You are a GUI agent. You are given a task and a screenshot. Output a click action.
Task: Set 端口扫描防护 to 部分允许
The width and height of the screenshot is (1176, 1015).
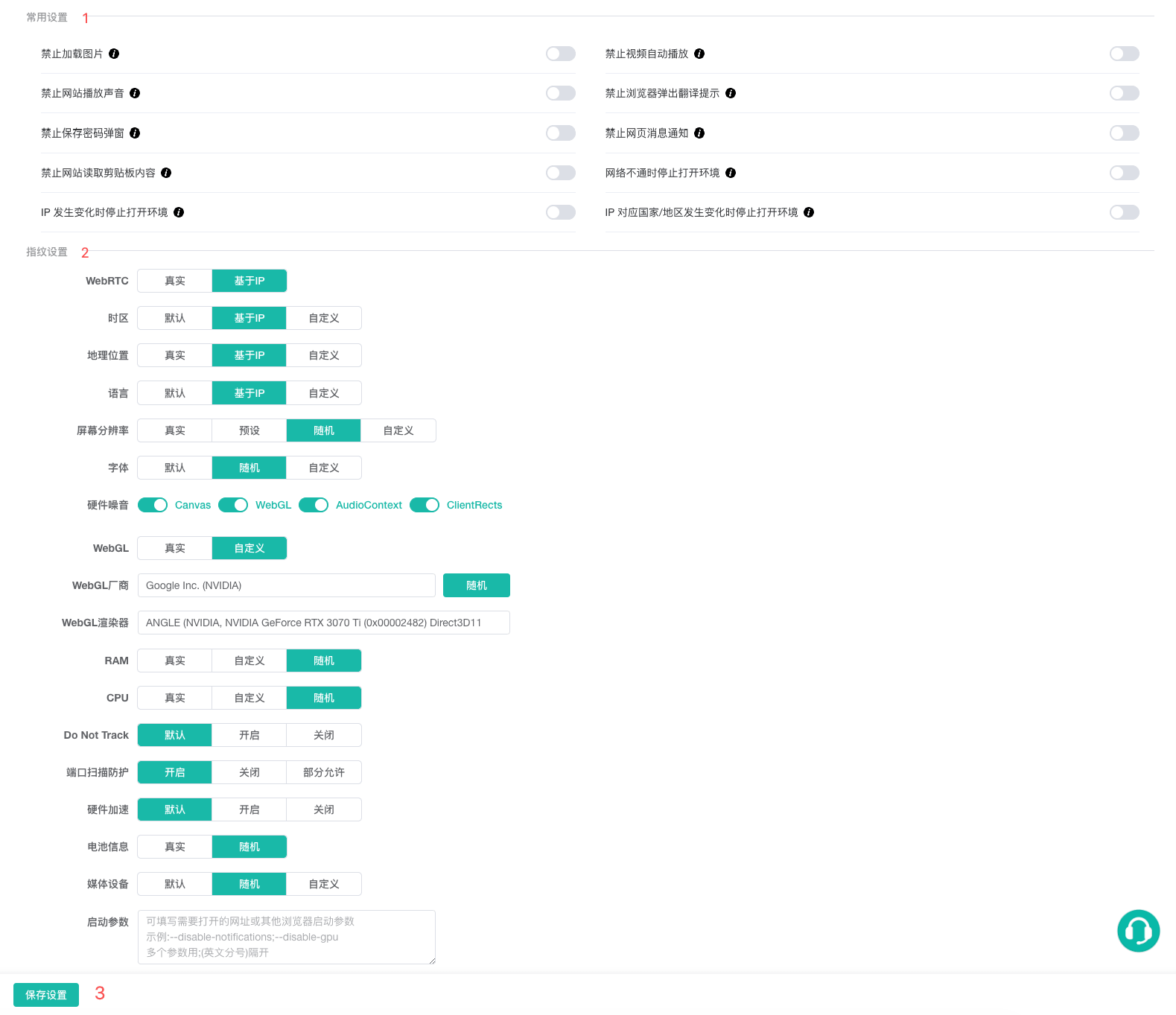(x=324, y=772)
